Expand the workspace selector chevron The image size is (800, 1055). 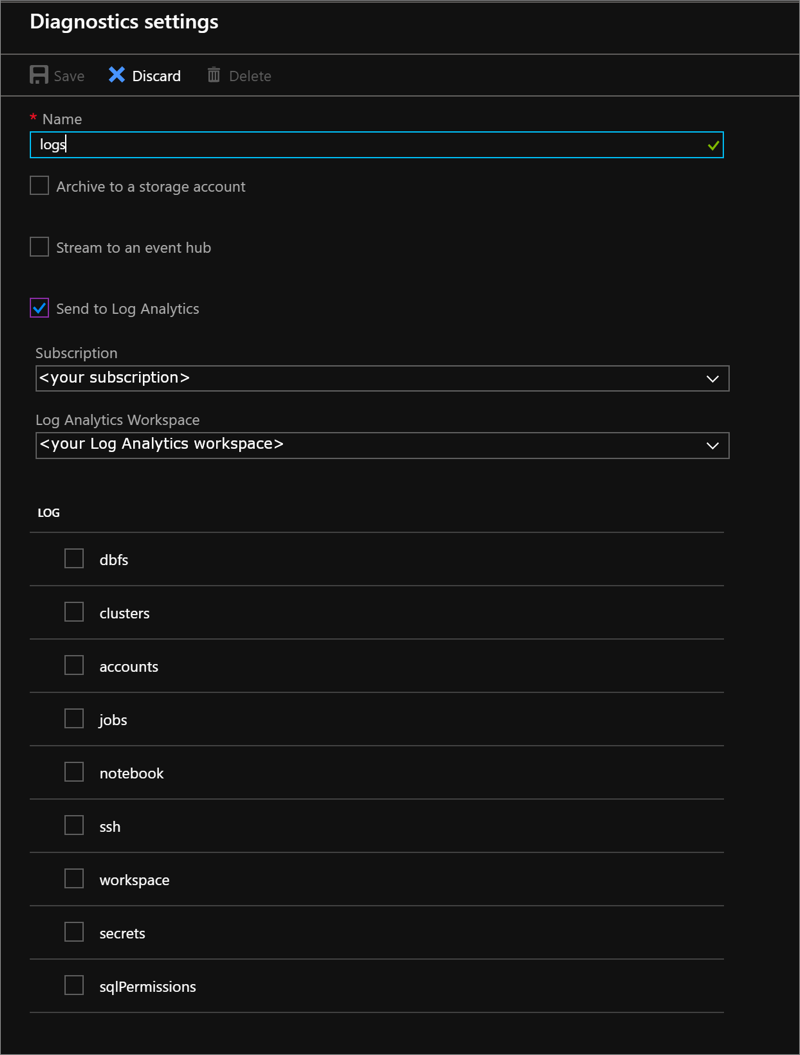(712, 445)
